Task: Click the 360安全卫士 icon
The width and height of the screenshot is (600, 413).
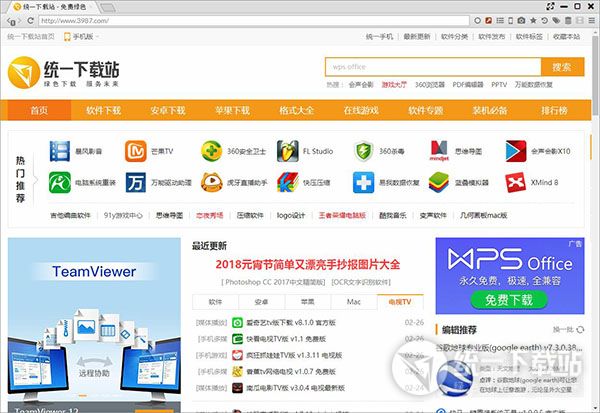Action: [211, 151]
